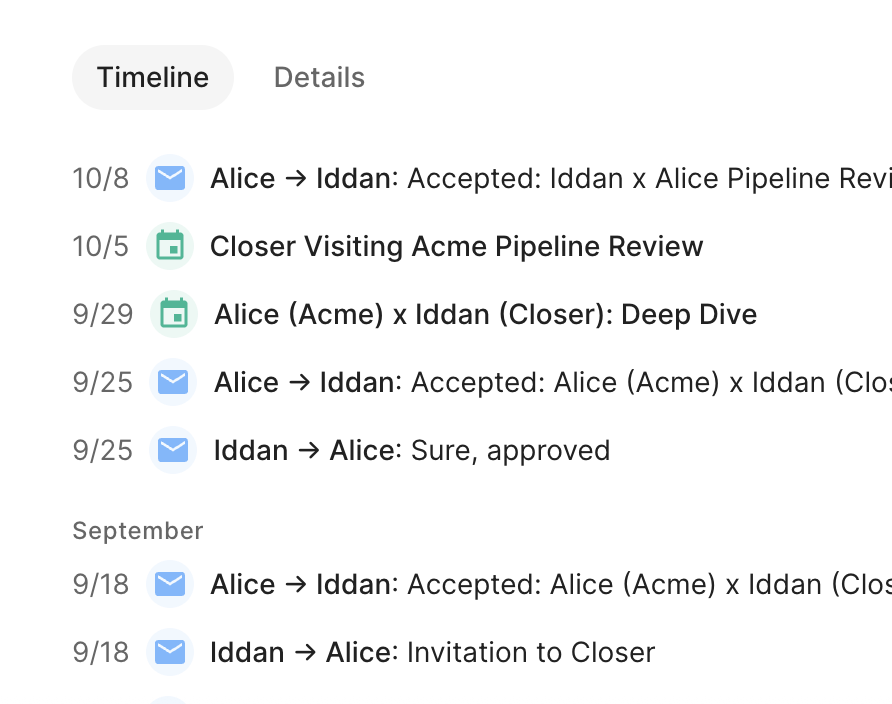Viewport: 892px width, 704px height.
Task: Click the partially visible email icon at bottom
Action: 170,700
